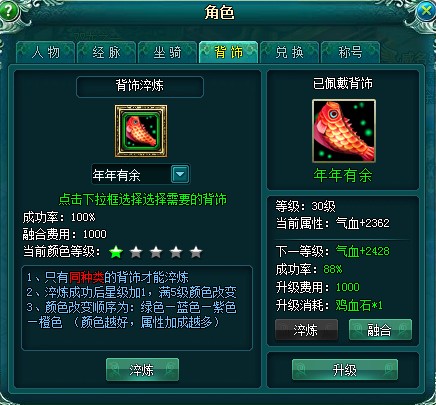Screen dimensions: 436x405
Task: Select the 称号 tab
Action: pyautogui.click(x=350, y=52)
